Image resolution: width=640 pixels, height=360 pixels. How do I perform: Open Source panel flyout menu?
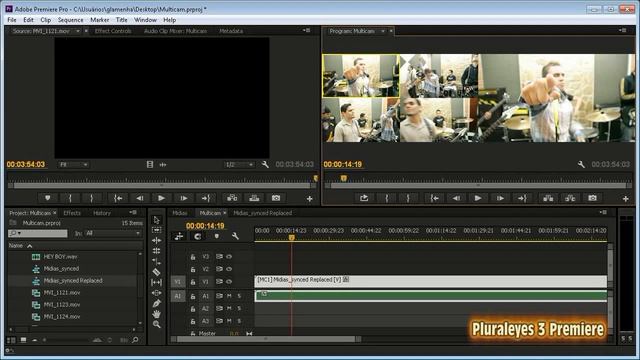(307, 31)
